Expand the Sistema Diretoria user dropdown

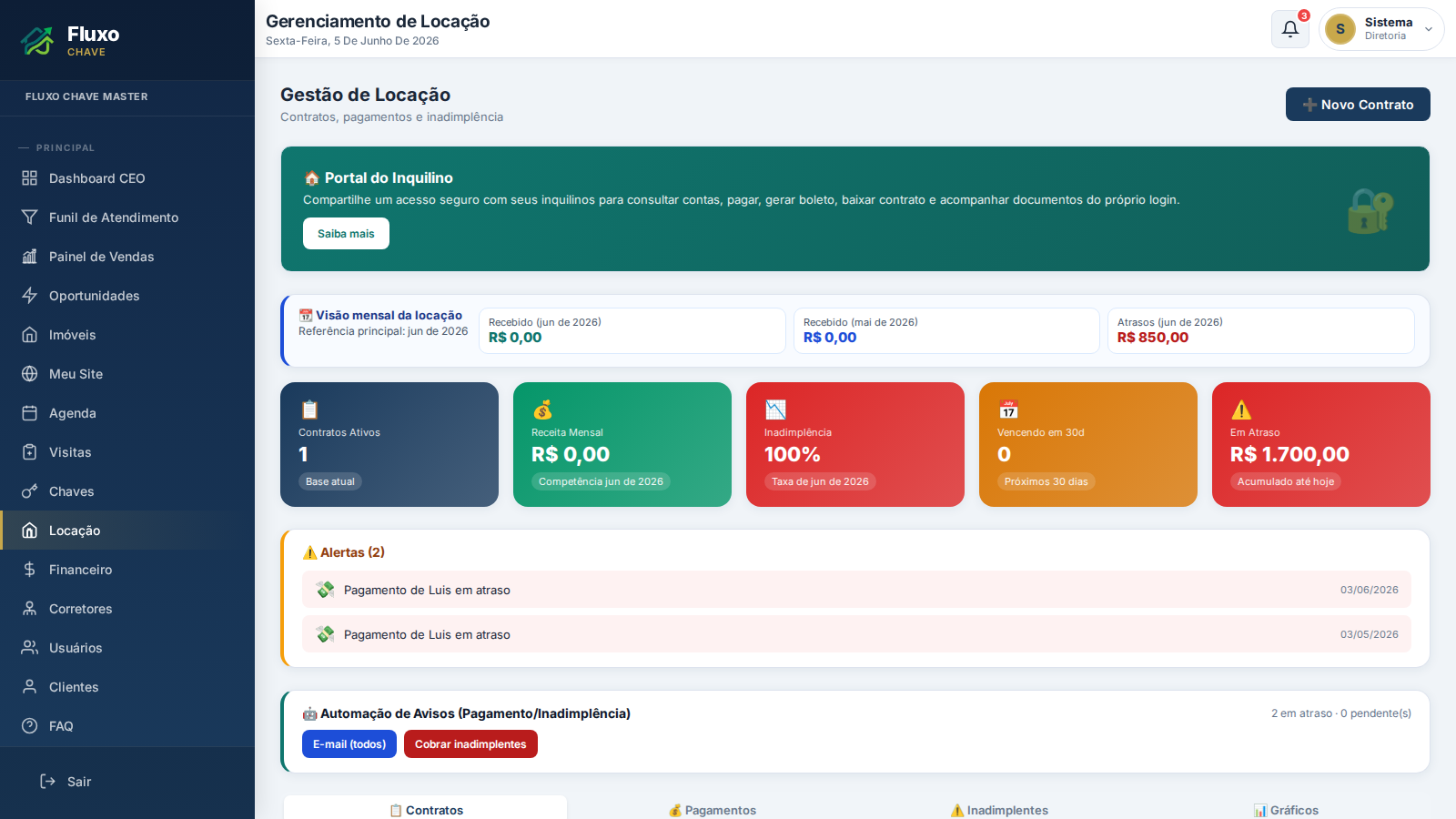[x=1381, y=29]
